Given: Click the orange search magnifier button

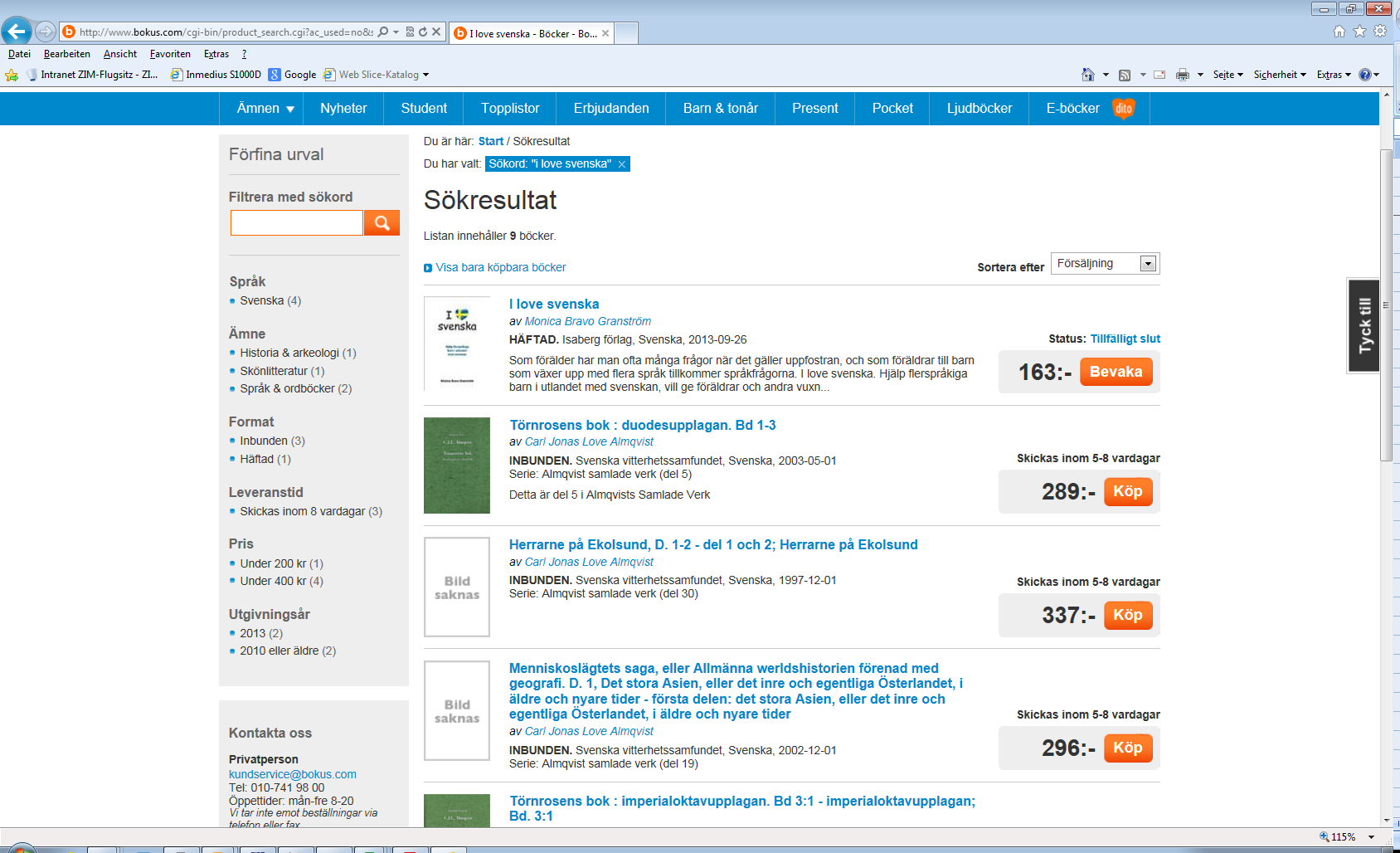Looking at the screenshot, I should pyautogui.click(x=382, y=222).
